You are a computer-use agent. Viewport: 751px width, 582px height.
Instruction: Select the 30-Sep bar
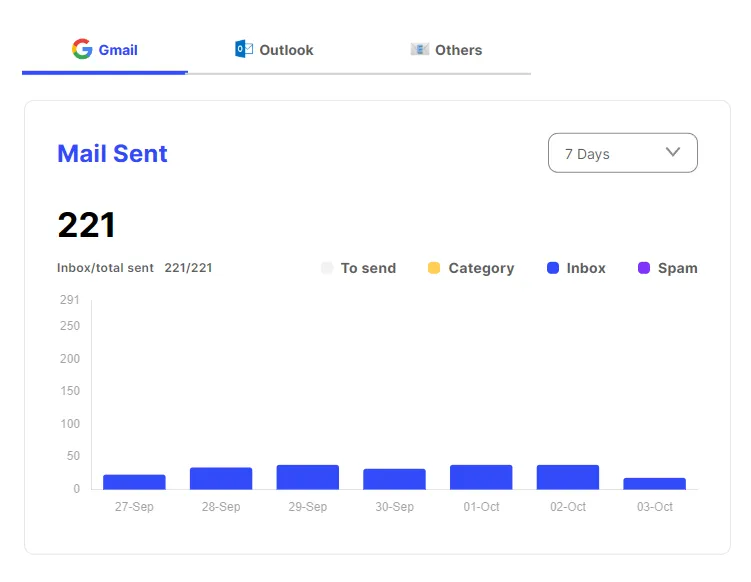point(395,479)
